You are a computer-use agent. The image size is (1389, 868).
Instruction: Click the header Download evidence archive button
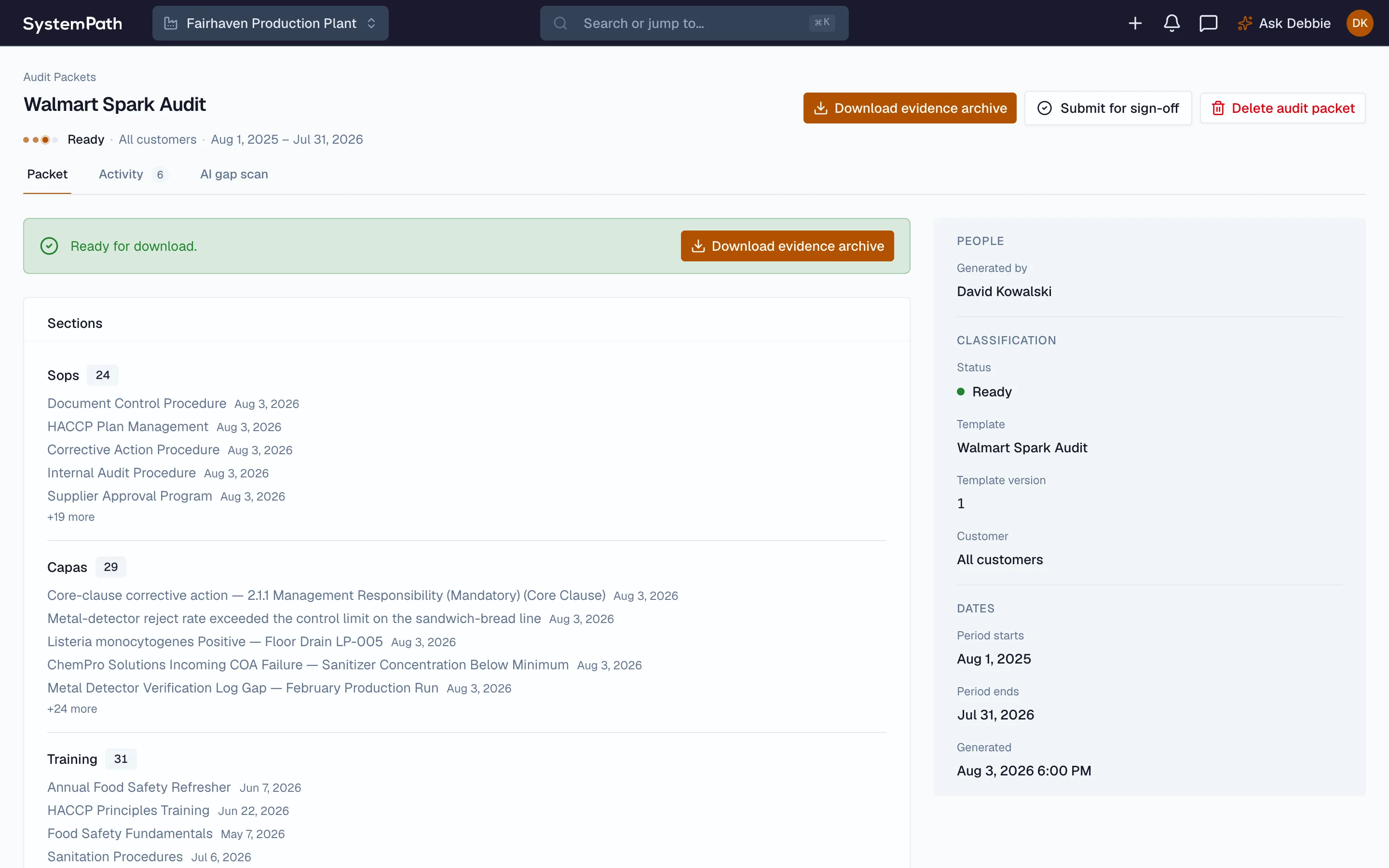pos(910,108)
